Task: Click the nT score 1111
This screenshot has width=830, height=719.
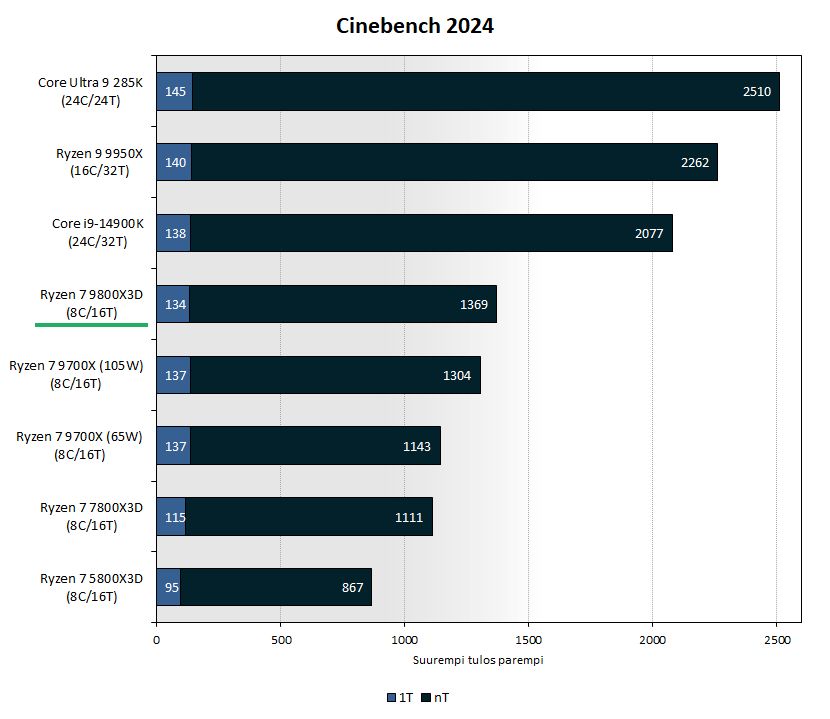Action: [409, 517]
